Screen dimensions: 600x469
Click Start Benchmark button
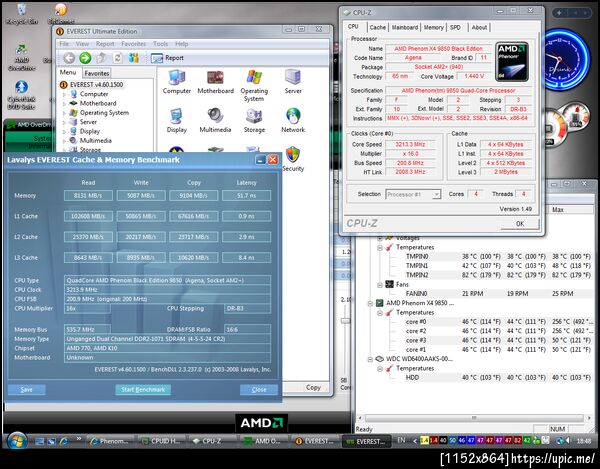coord(143,389)
